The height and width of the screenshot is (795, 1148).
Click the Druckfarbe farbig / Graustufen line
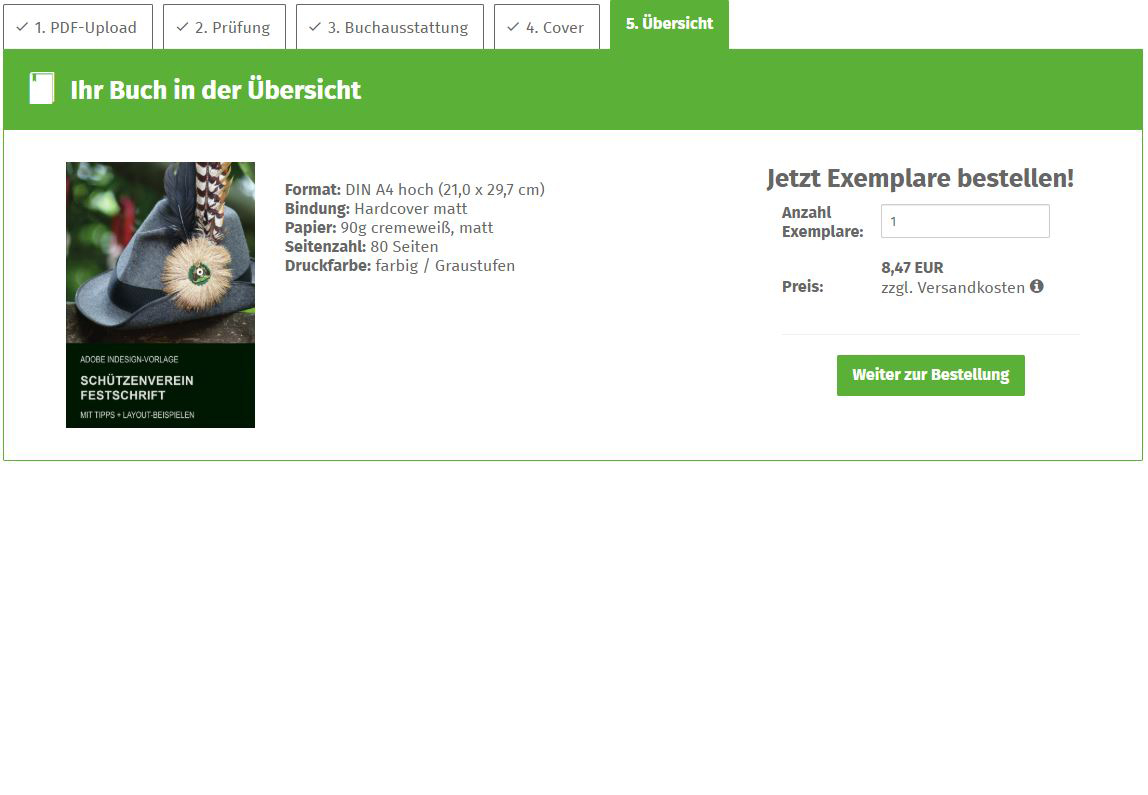click(399, 266)
